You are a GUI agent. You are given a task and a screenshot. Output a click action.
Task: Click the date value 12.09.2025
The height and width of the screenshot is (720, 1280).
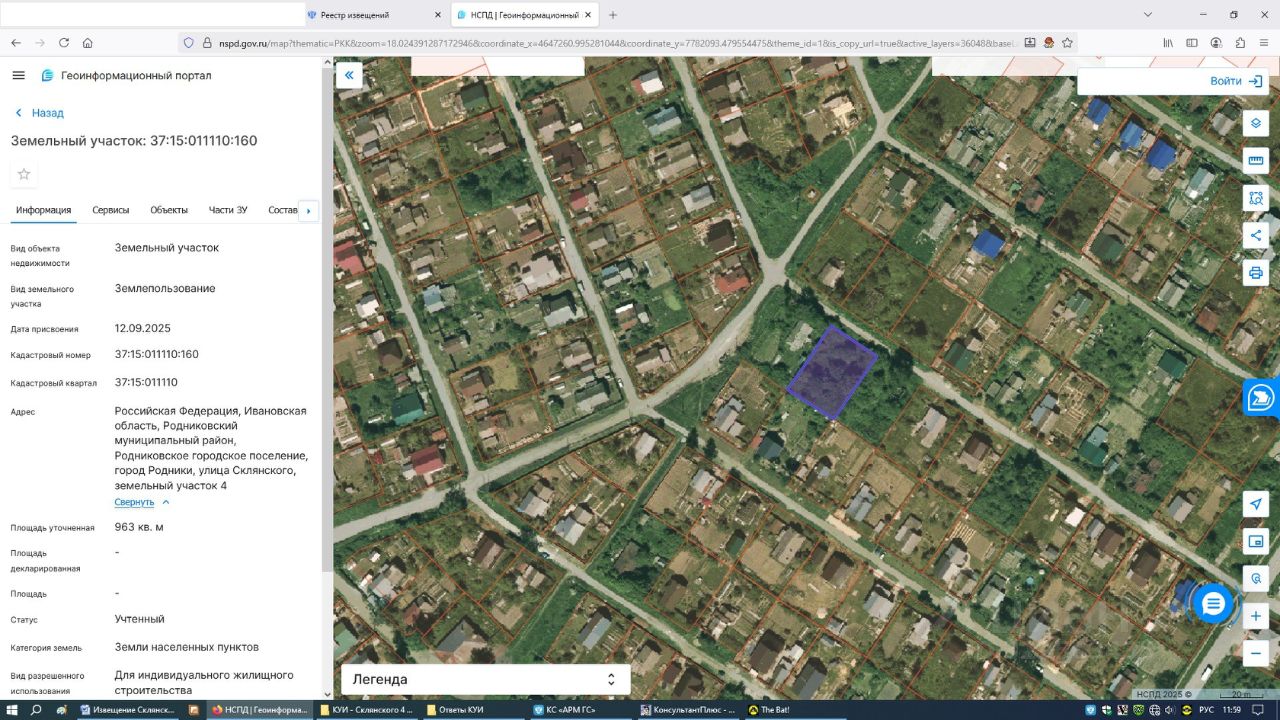(143, 328)
